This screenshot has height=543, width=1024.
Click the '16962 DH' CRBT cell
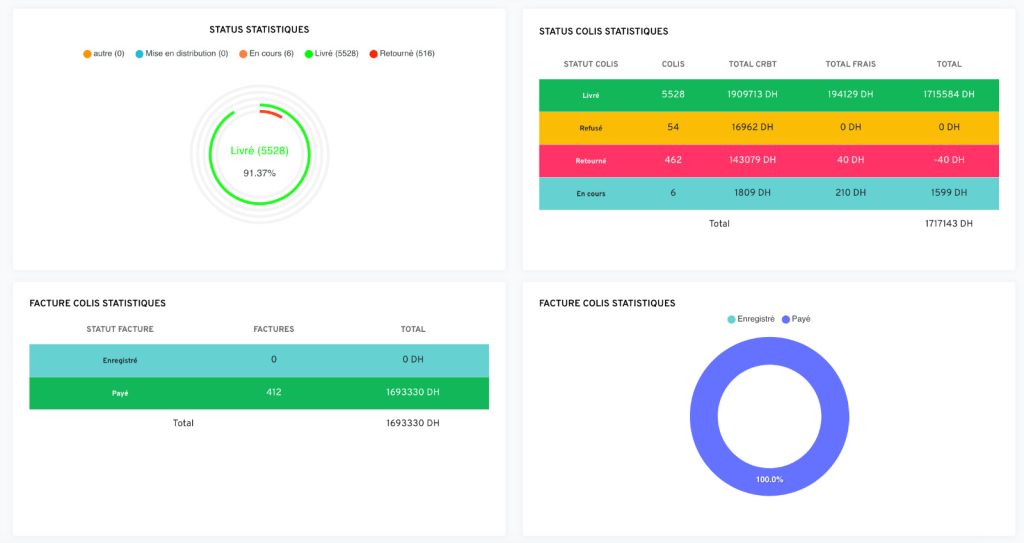click(752, 127)
